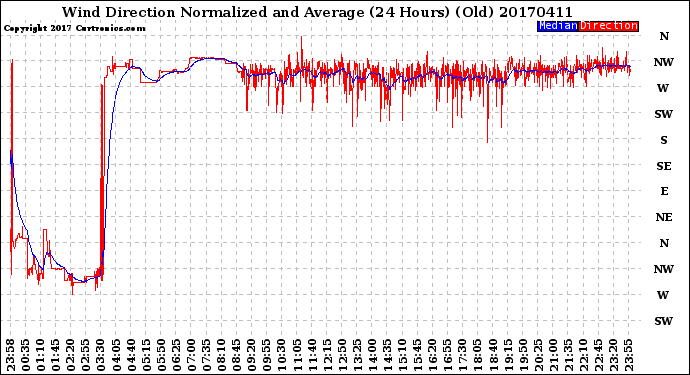This screenshot has height=375, width=690.
Task: Select the 01:10 time tick label
Action: [x=41, y=355]
